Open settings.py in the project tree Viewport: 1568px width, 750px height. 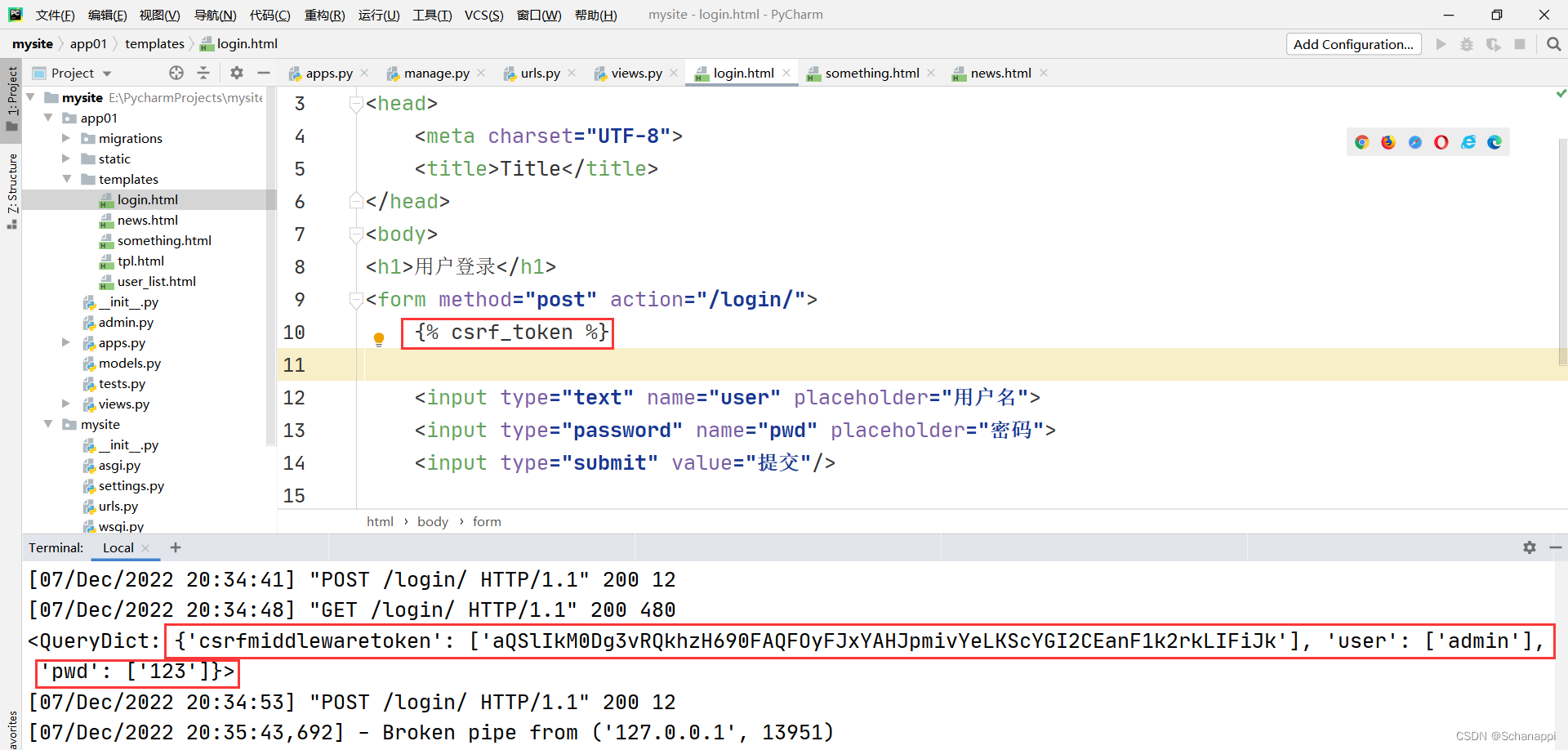[x=131, y=485]
